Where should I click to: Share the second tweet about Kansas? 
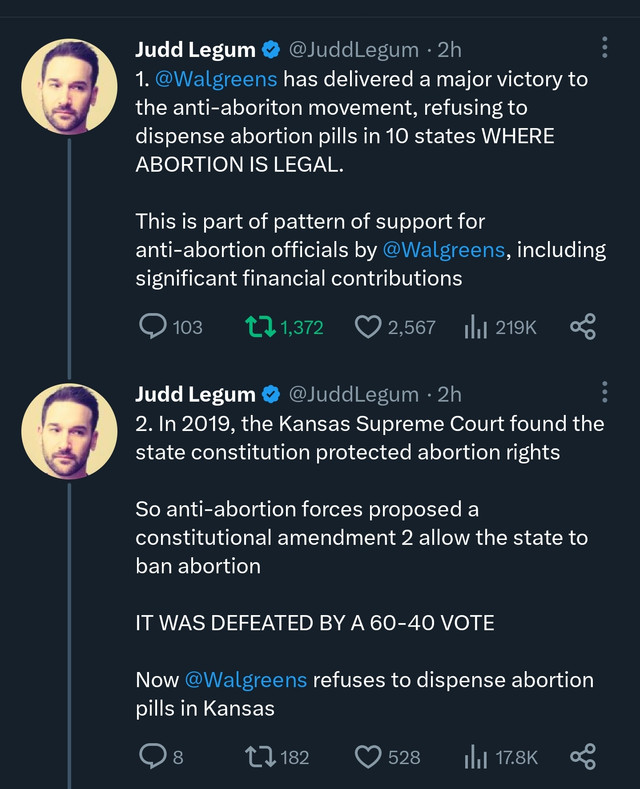pyautogui.click(x=583, y=756)
